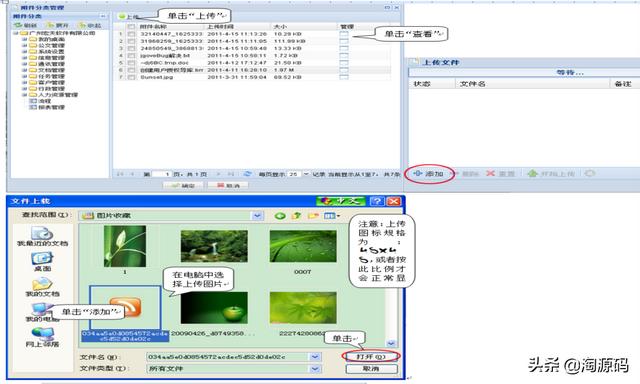Click the page number input field in pager
This screenshot has height=384, width=640.
pos(161,174)
